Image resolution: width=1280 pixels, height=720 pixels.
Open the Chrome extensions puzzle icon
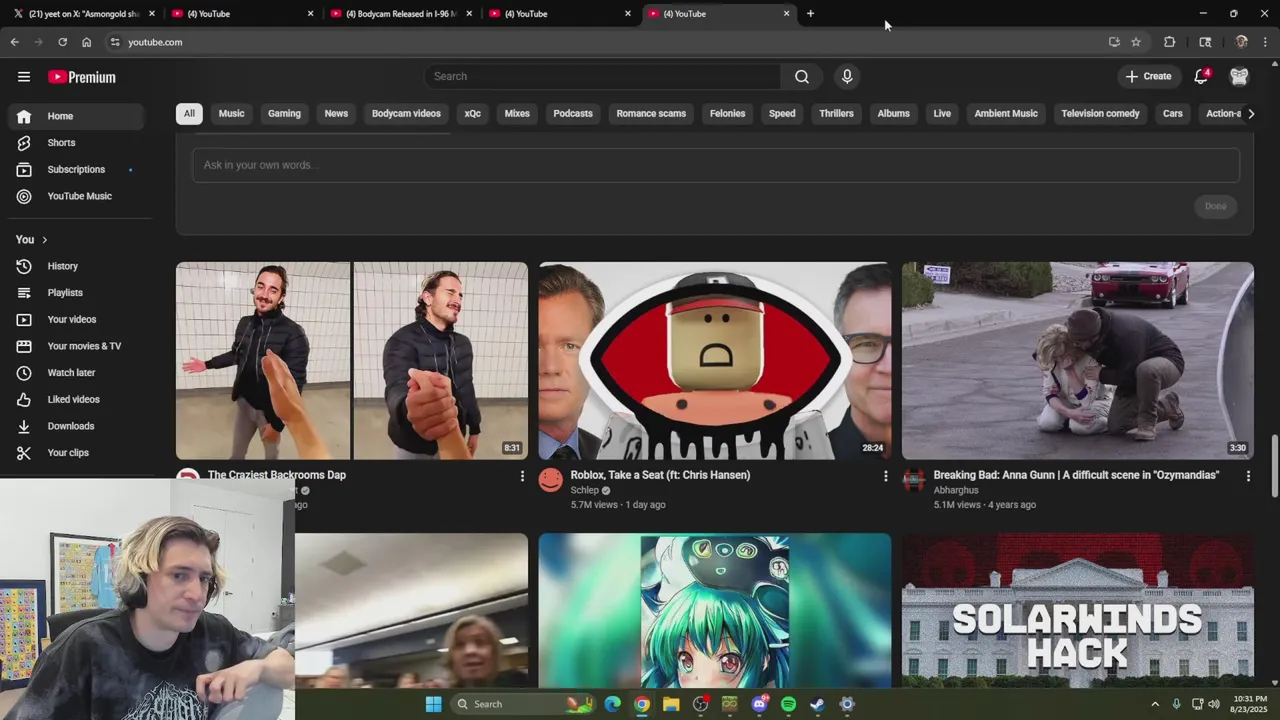1169,42
